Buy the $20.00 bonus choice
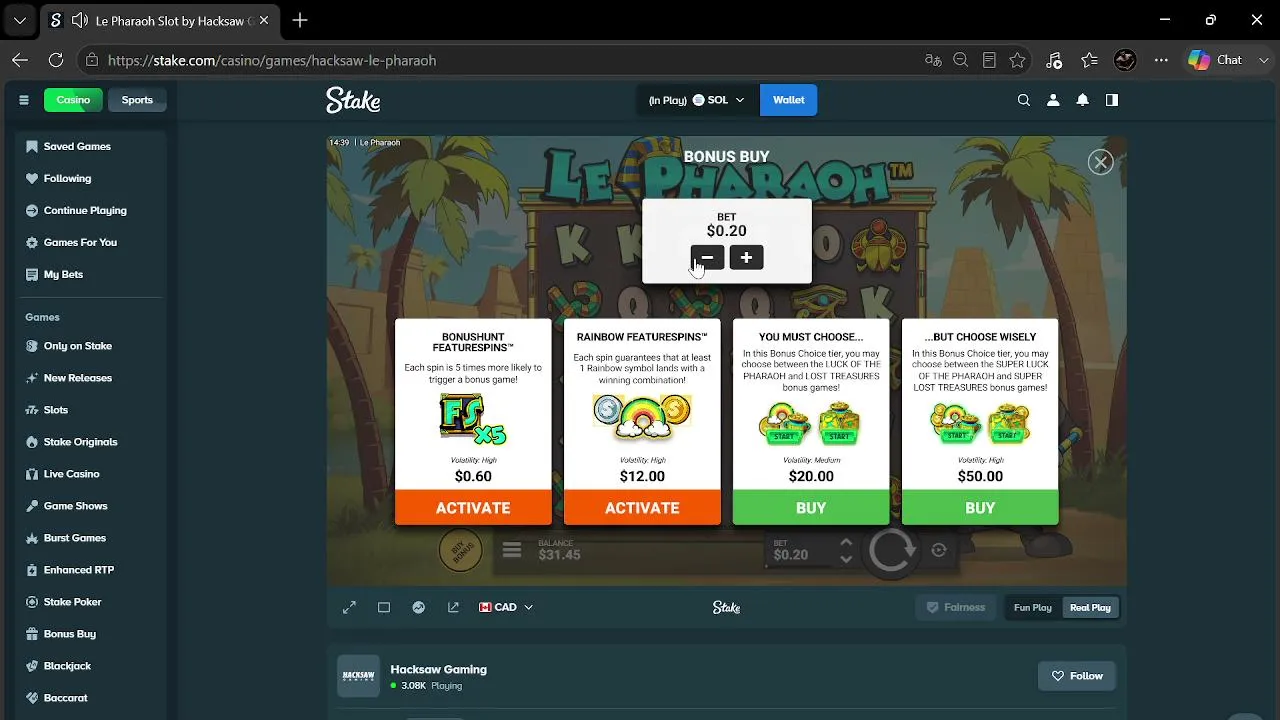Viewport: 1280px width, 720px height. pyautogui.click(x=811, y=507)
